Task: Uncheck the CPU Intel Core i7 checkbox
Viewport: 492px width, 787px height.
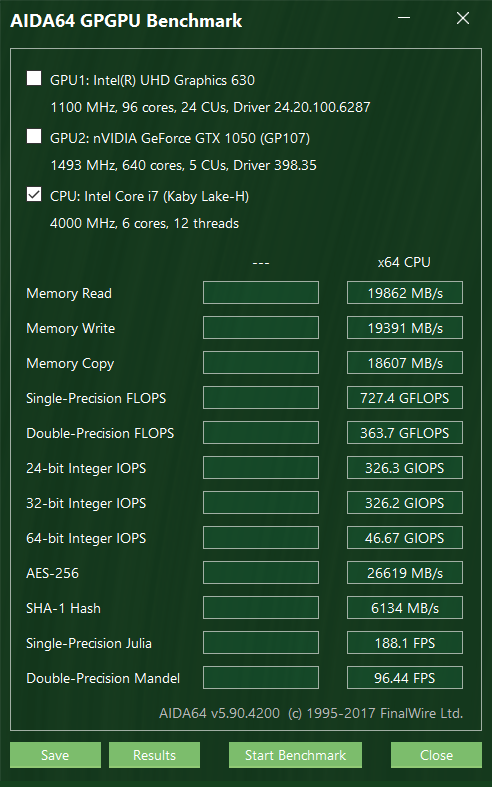Action: (34, 194)
